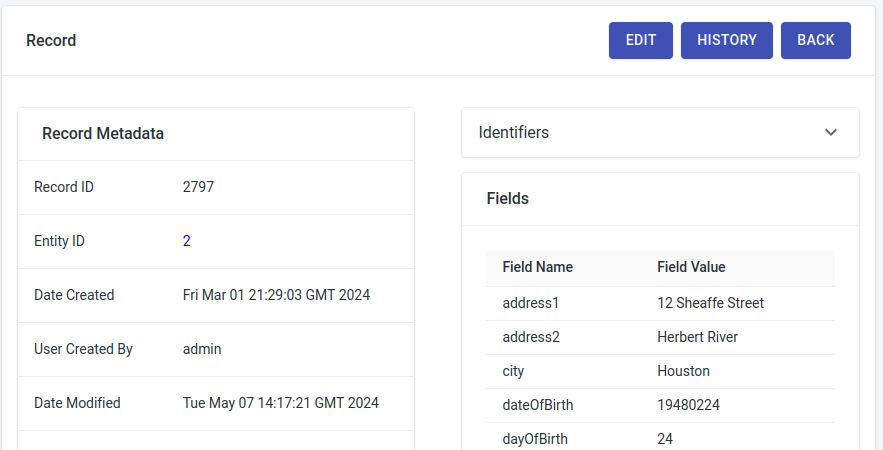Select the value 19480224
This screenshot has height=450, width=883.
coord(689,405)
